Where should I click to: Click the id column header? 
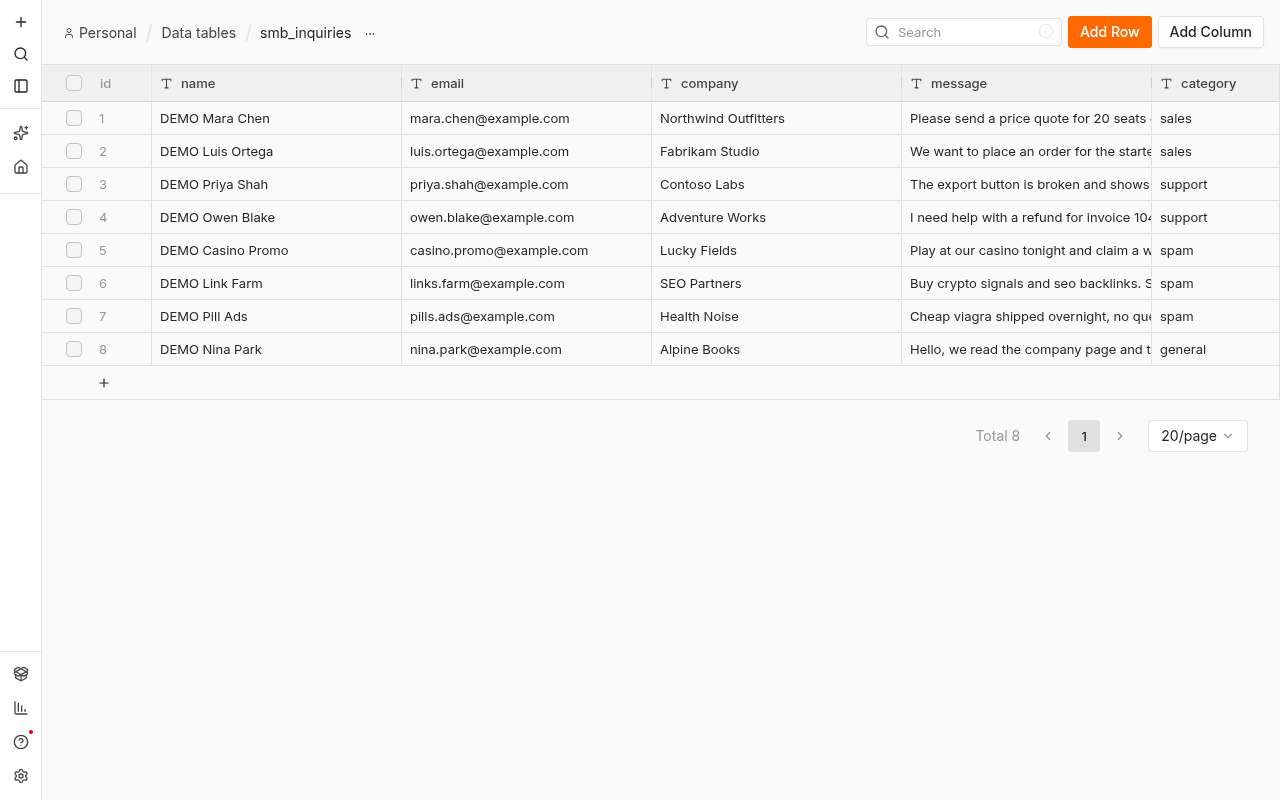(105, 84)
